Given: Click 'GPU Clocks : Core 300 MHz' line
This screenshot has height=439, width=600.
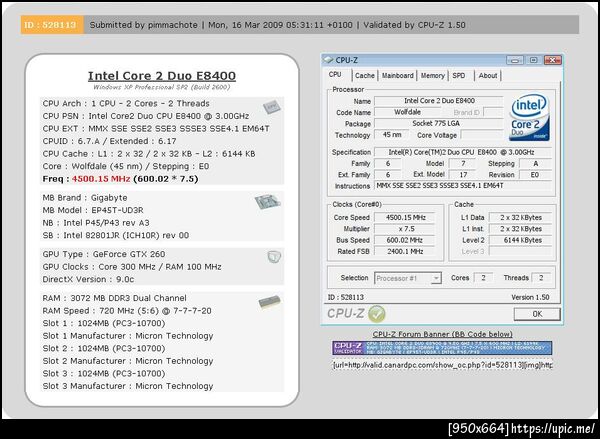Looking at the screenshot, I should (x=132, y=267).
